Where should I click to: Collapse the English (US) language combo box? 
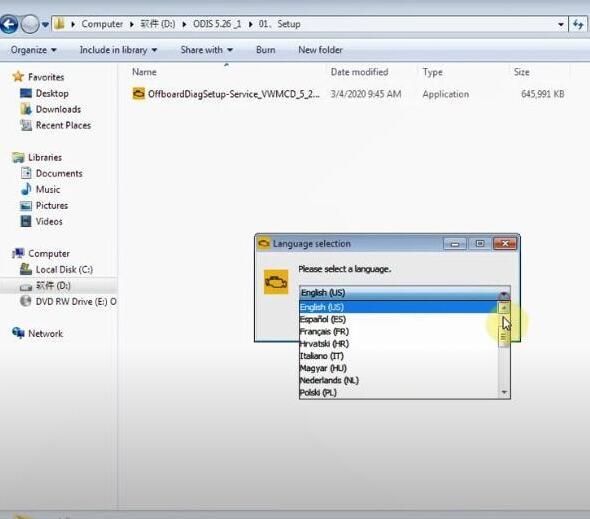pos(504,293)
